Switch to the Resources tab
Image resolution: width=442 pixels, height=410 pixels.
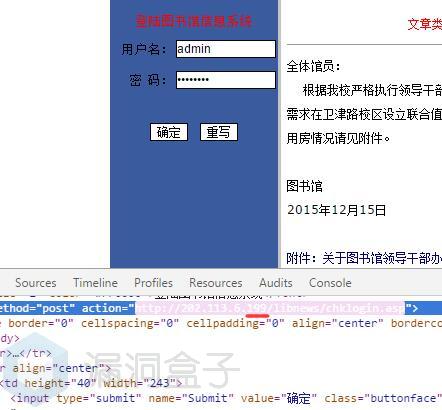click(x=216, y=283)
